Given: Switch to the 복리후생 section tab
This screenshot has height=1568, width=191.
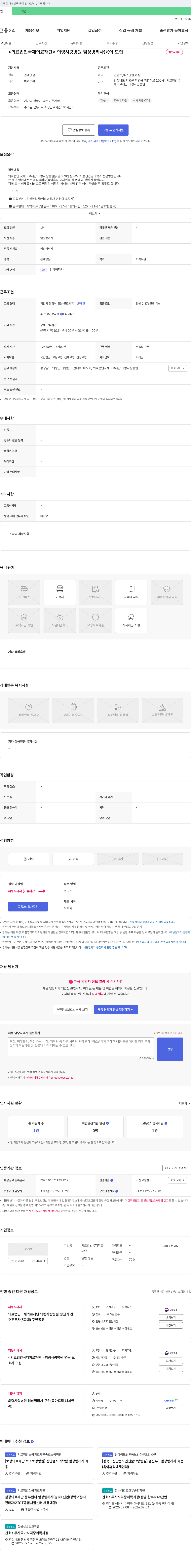Looking at the screenshot, I should 112,43.
